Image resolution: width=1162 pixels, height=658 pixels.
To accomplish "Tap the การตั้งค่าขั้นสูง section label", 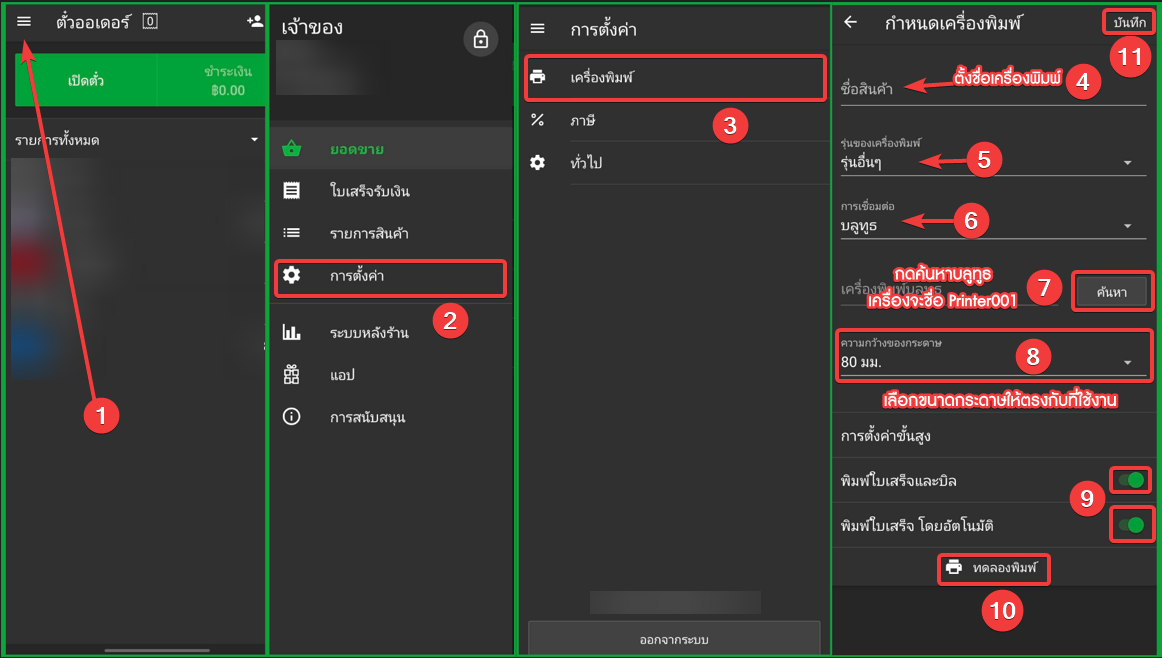I will (x=886, y=436).
